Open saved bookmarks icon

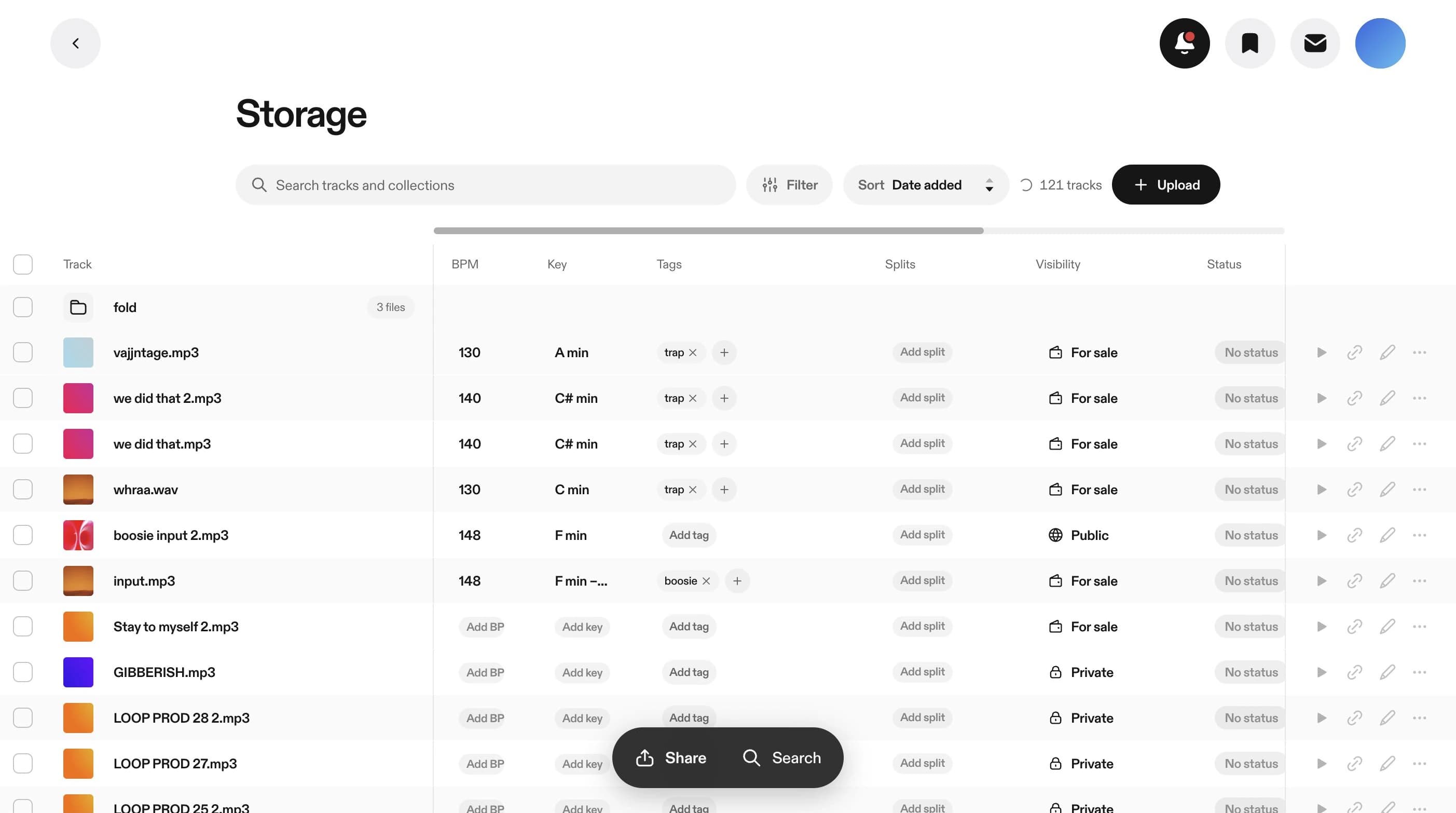(x=1249, y=43)
